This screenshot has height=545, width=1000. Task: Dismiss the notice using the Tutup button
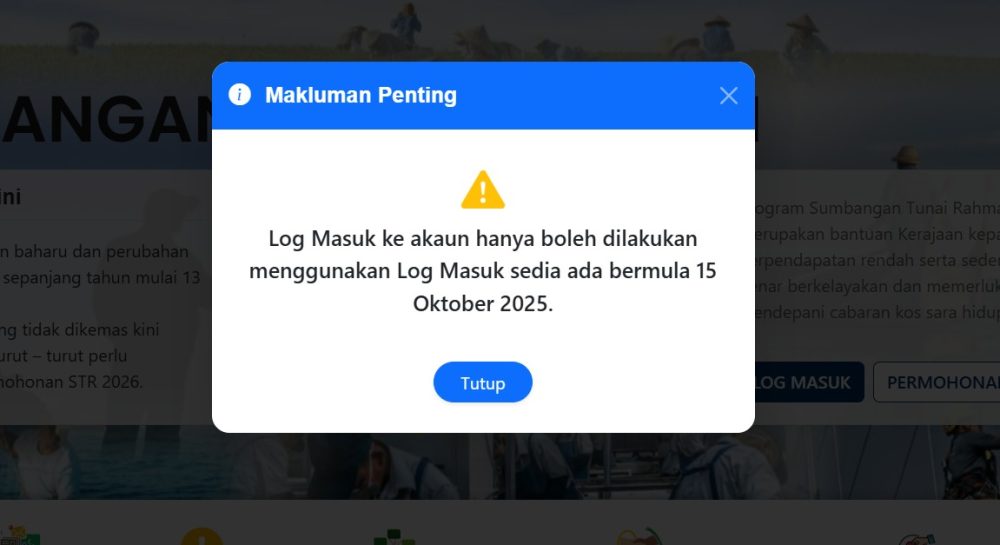[483, 382]
